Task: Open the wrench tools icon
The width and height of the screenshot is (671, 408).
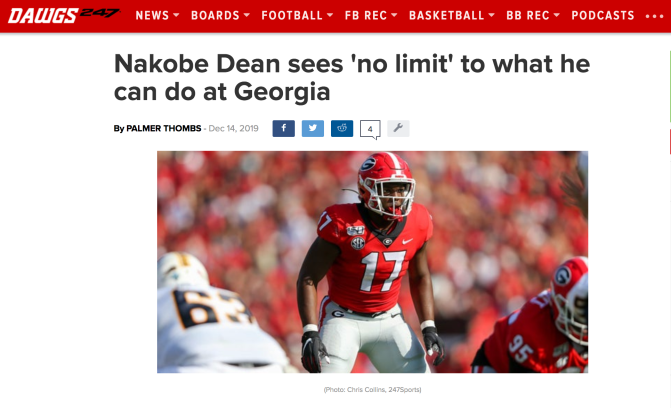Action: pos(398,128)
